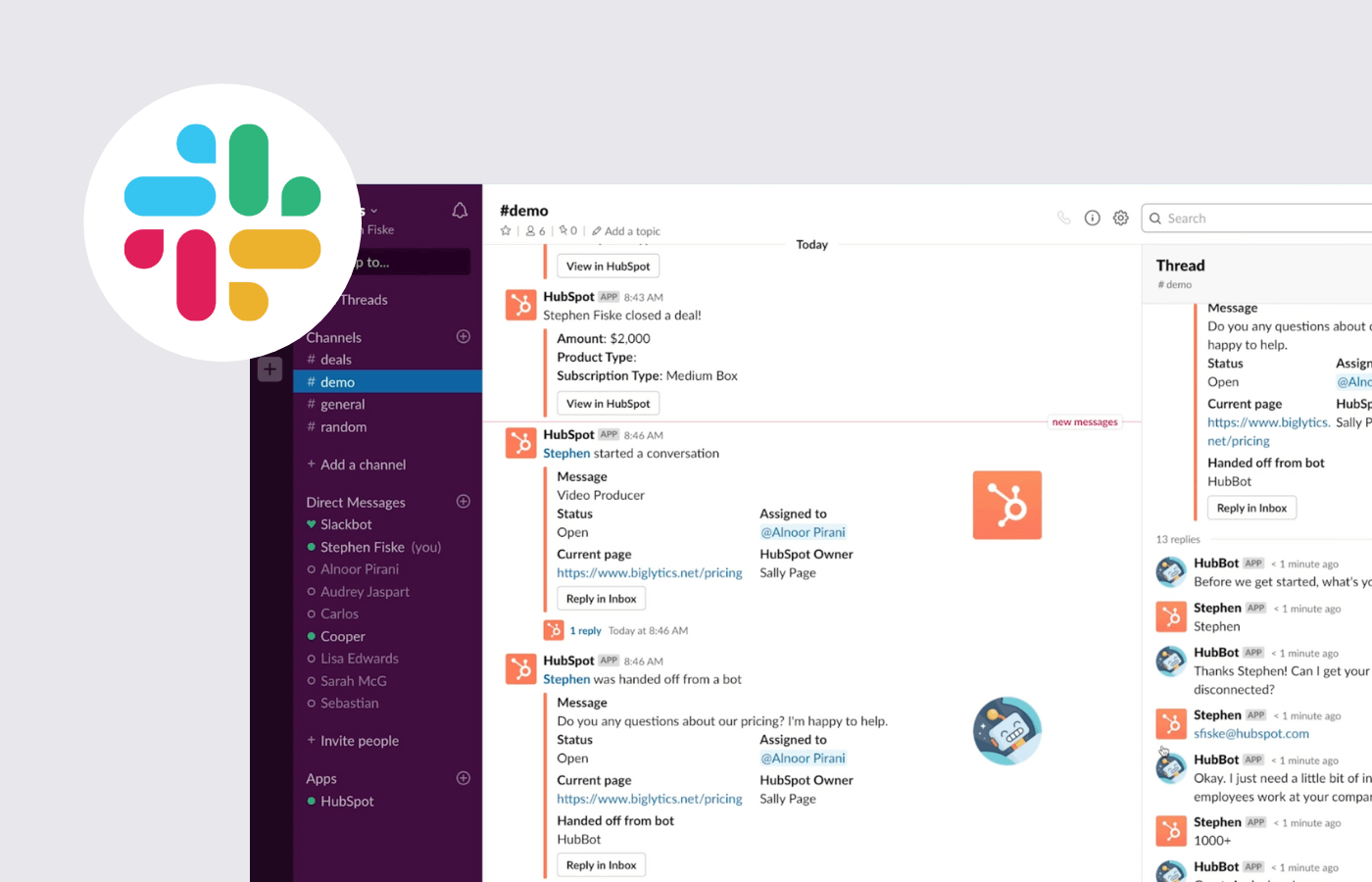The height and width of the screenshot is (882, 1372).
Task: Open channel details info icon
Action: [1092, 218]
